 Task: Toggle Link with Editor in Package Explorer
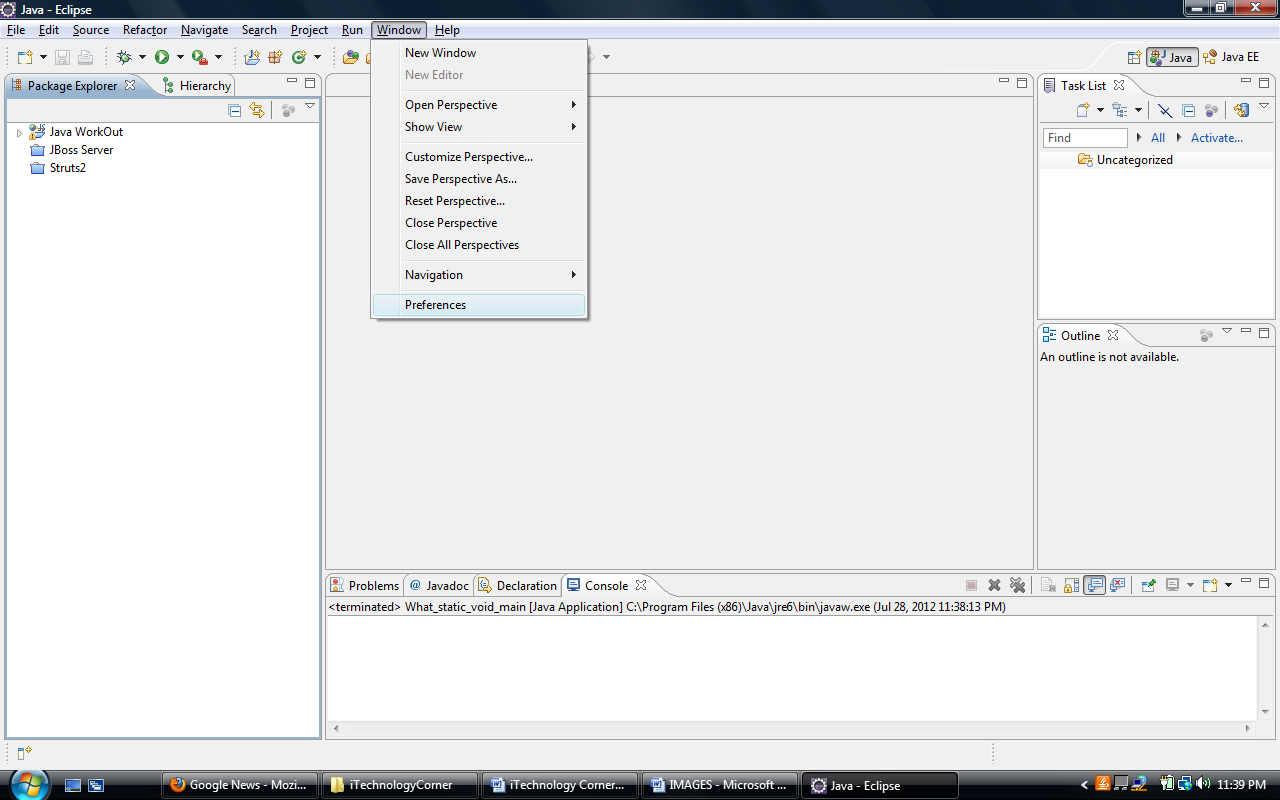257,110
